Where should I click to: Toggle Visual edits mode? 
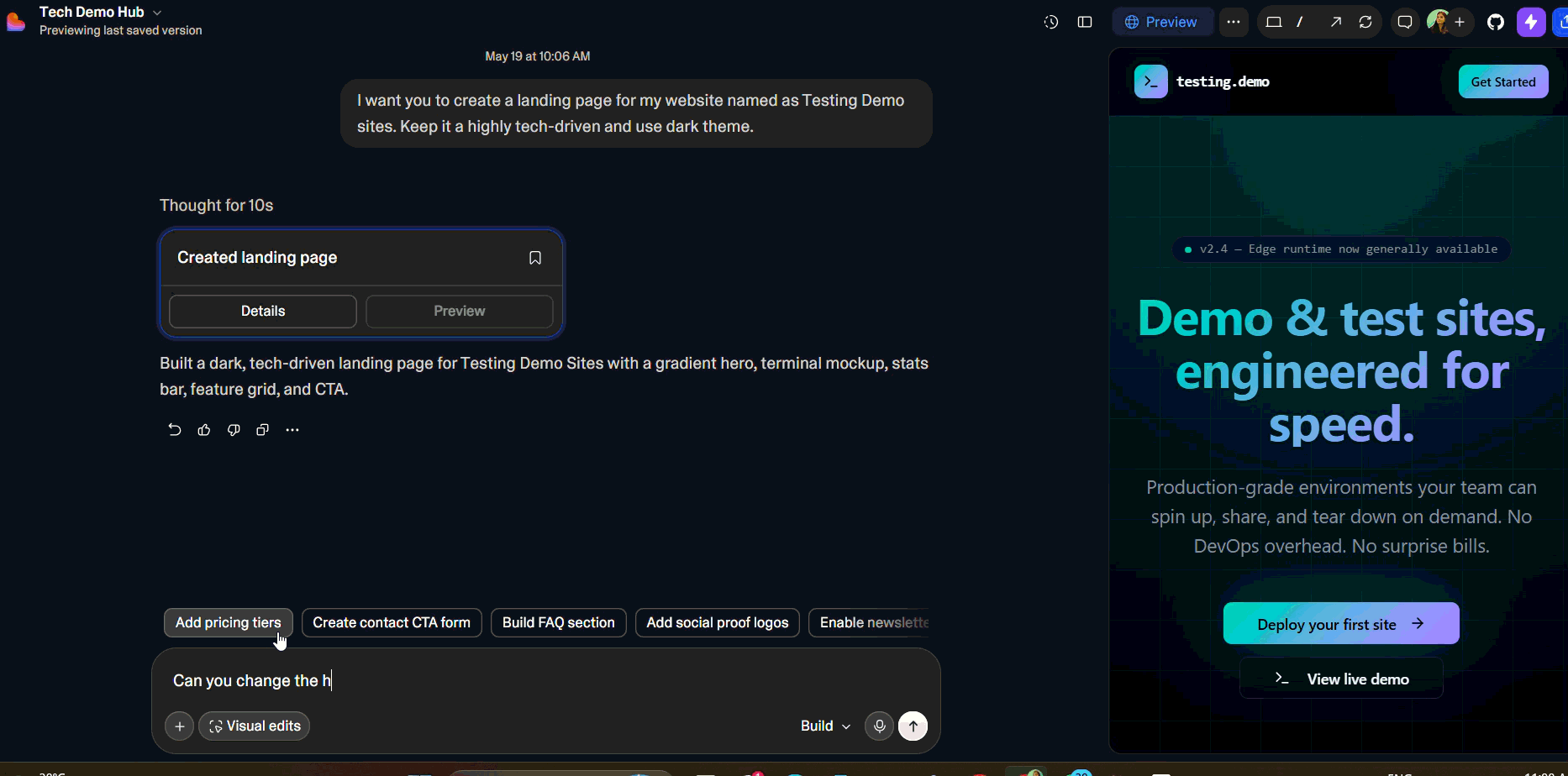tap(255, 726)
